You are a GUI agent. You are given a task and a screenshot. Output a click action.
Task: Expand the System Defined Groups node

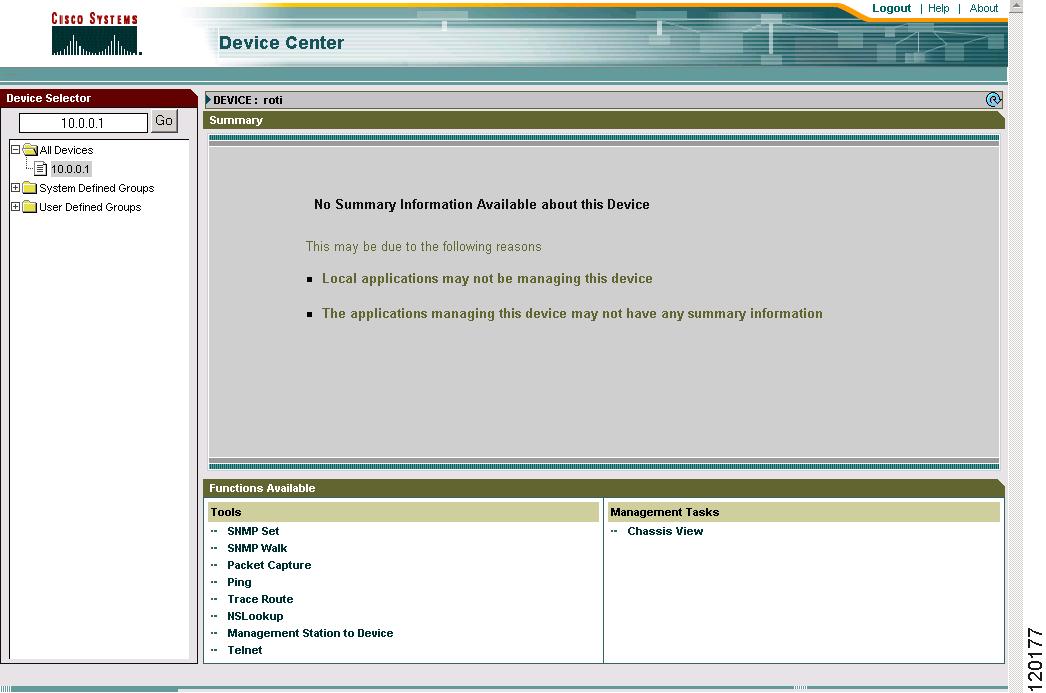(15, 187)
